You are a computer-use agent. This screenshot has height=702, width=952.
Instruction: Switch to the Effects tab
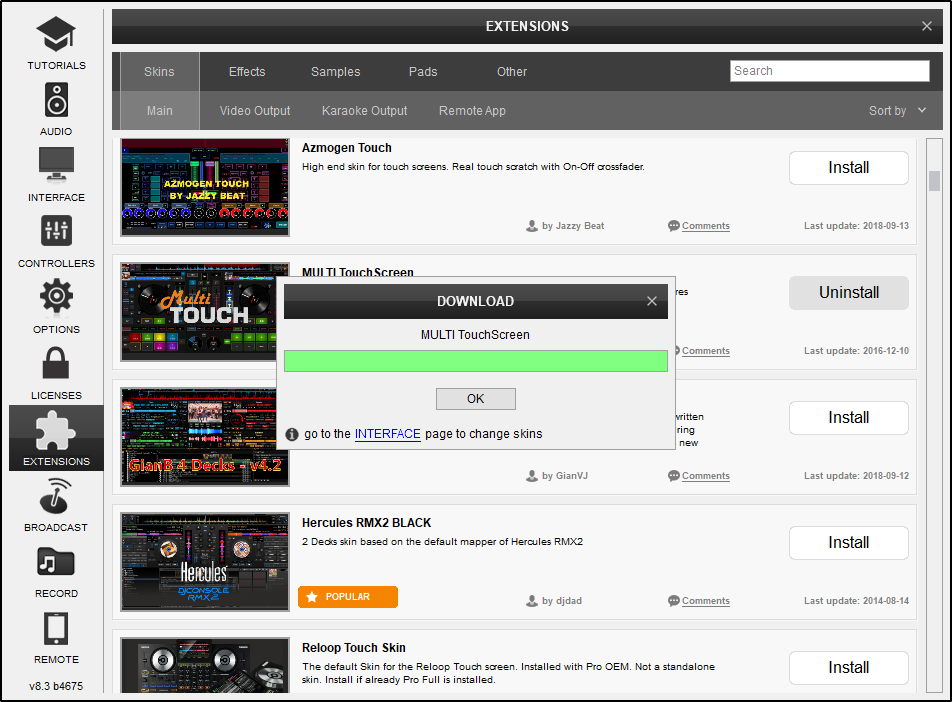click(x=247, y=72)
